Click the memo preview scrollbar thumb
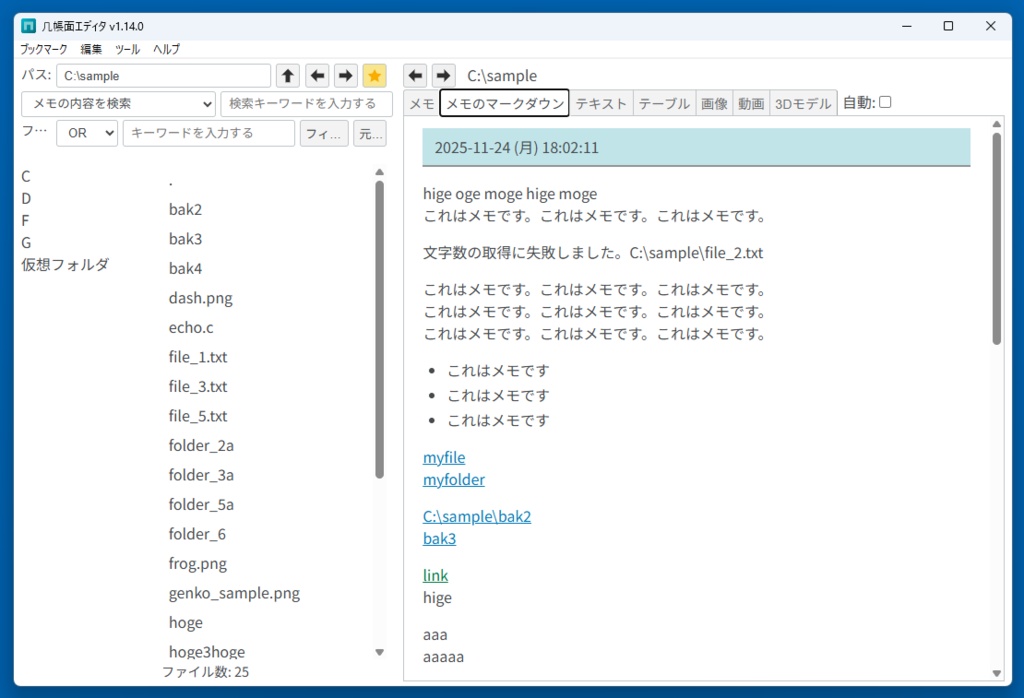The height and width of the screenshot is (698, 1024). click(x=997, y=238)
